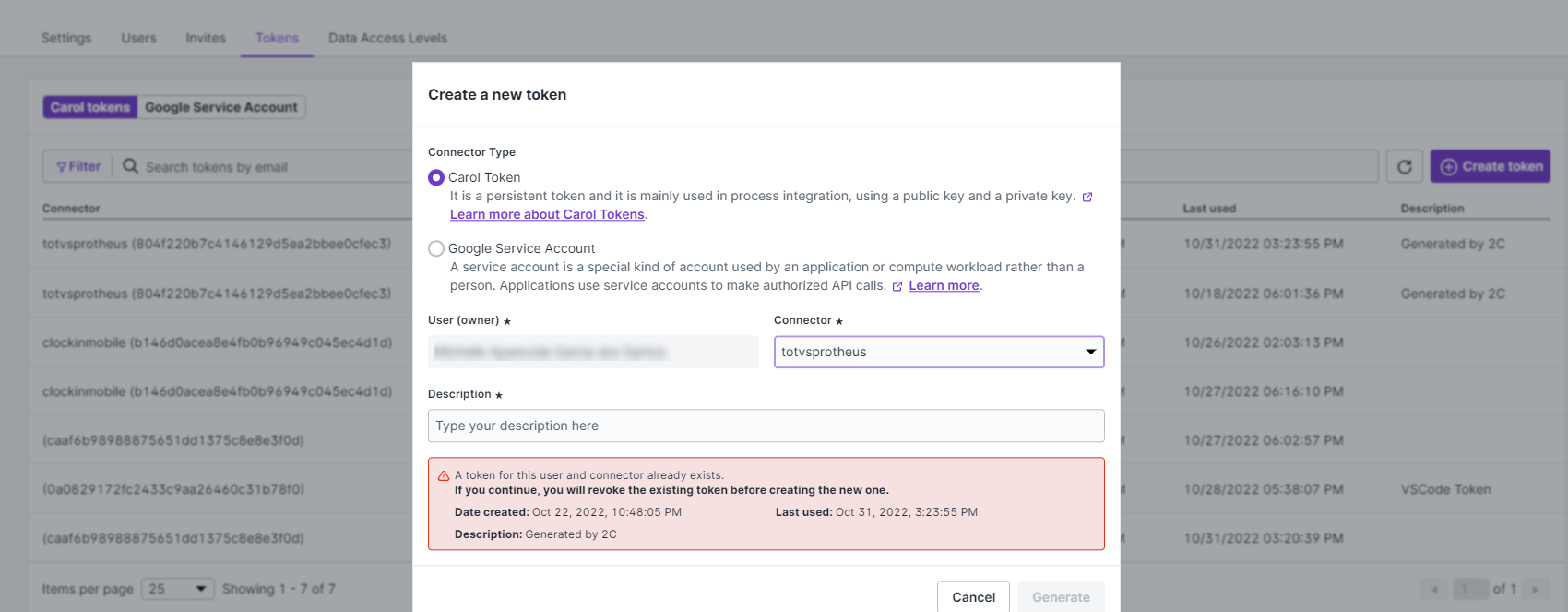This screenshot has width=1568, height=612.
Task: Click external link icon before Learn more
Action: pos(897,286)
